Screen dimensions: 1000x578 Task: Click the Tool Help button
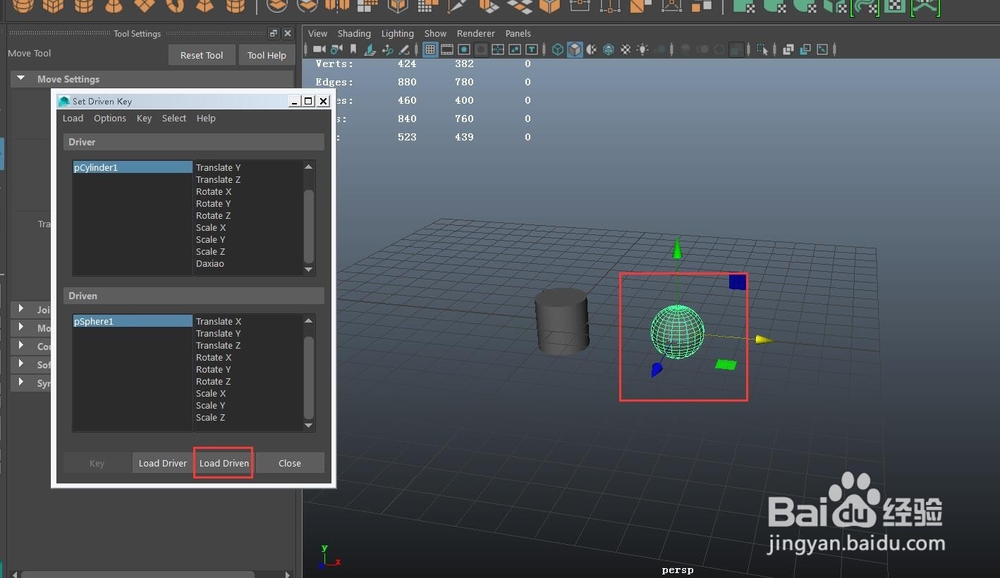pos(267,55)
